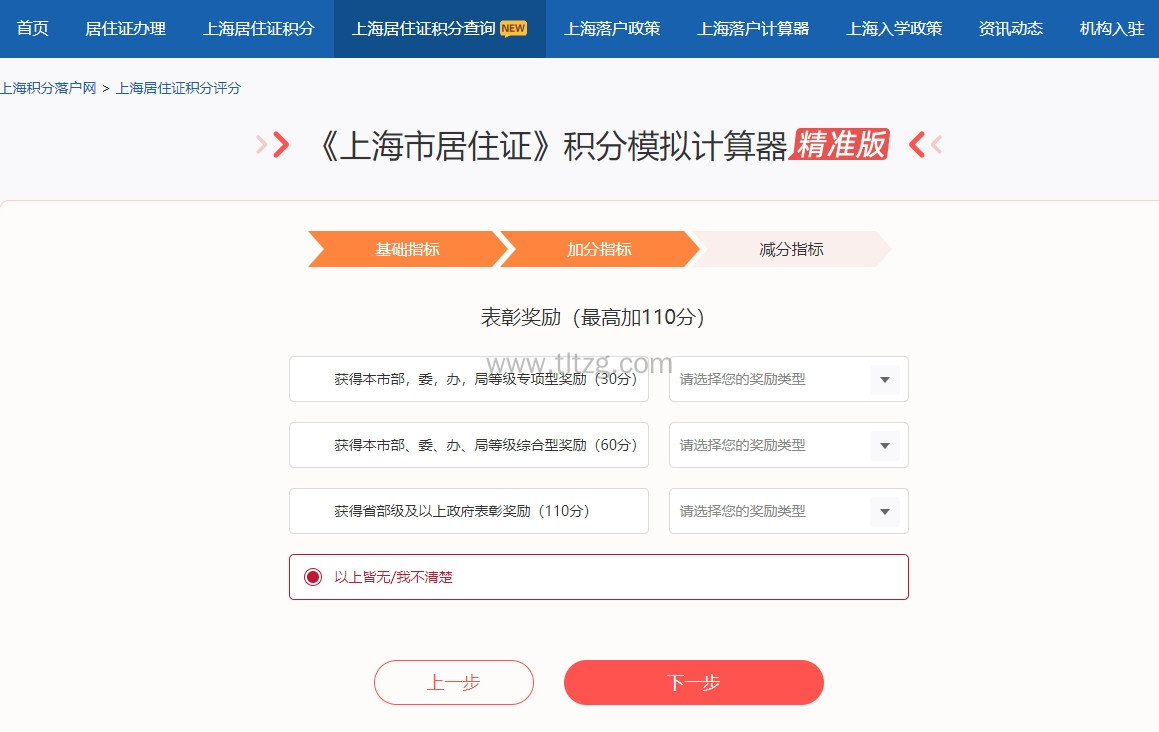Screen dimensions: 1159x732
Task: Open award type dropdown for 30分 row
Action: tap(788, 379)
